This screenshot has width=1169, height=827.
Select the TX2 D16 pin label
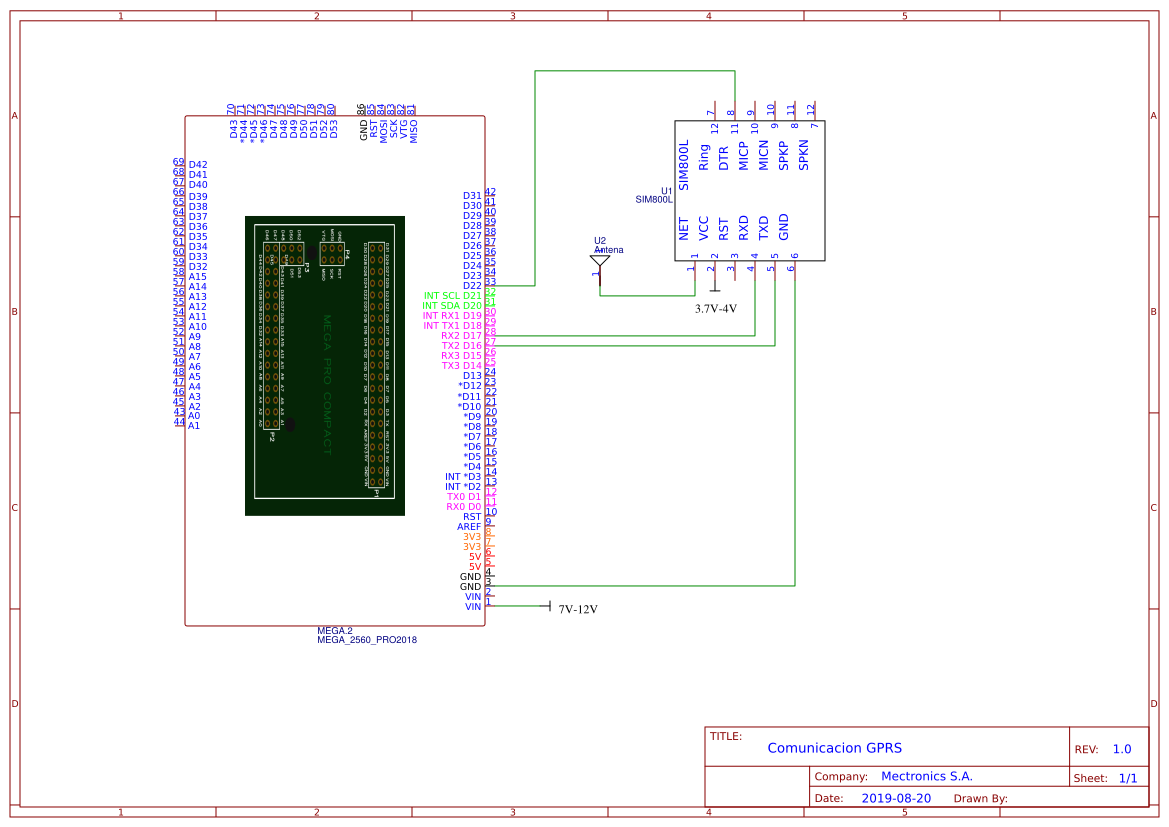coord(461,346)
